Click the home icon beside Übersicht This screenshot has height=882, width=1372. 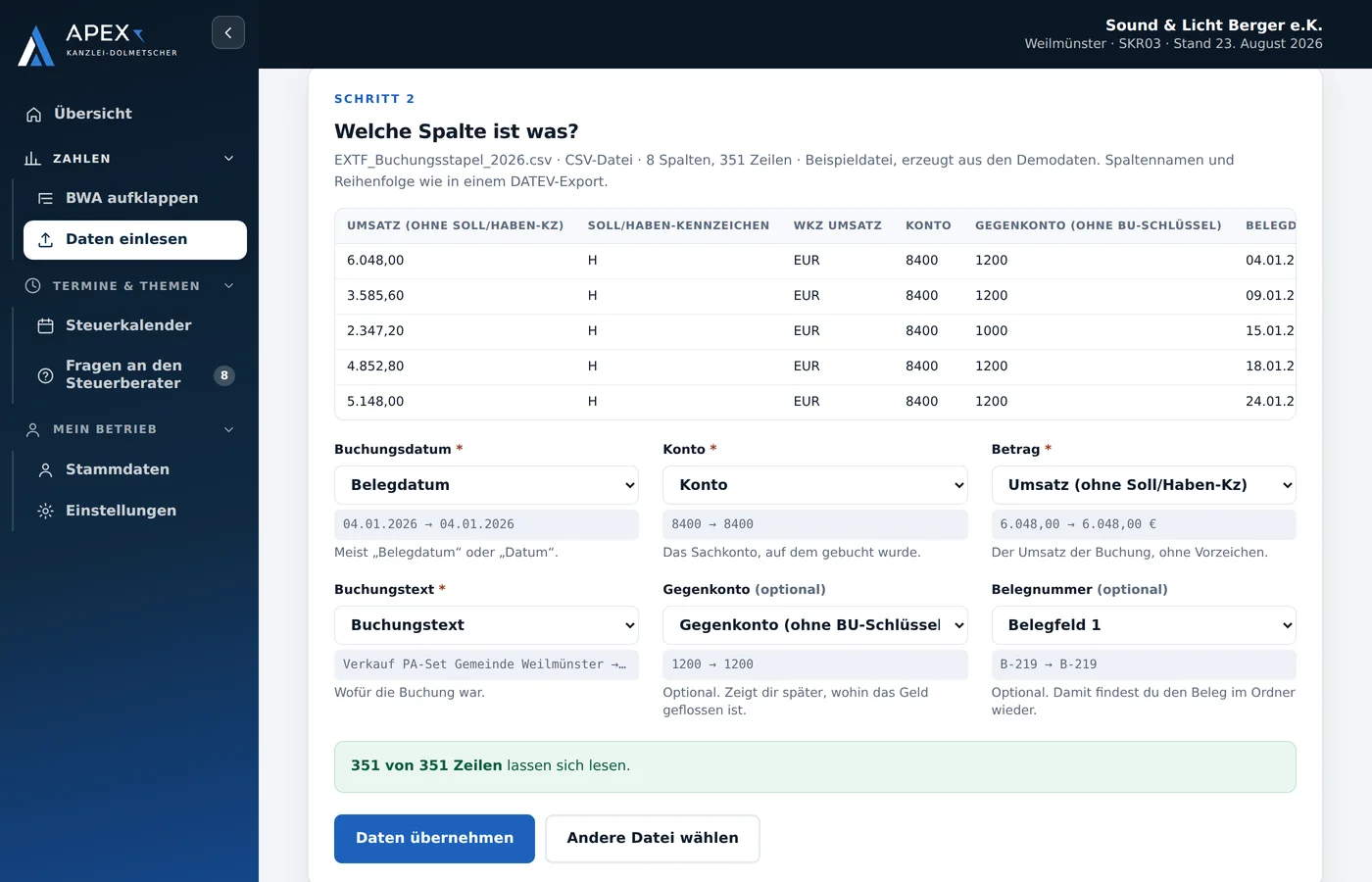[34, 115]
